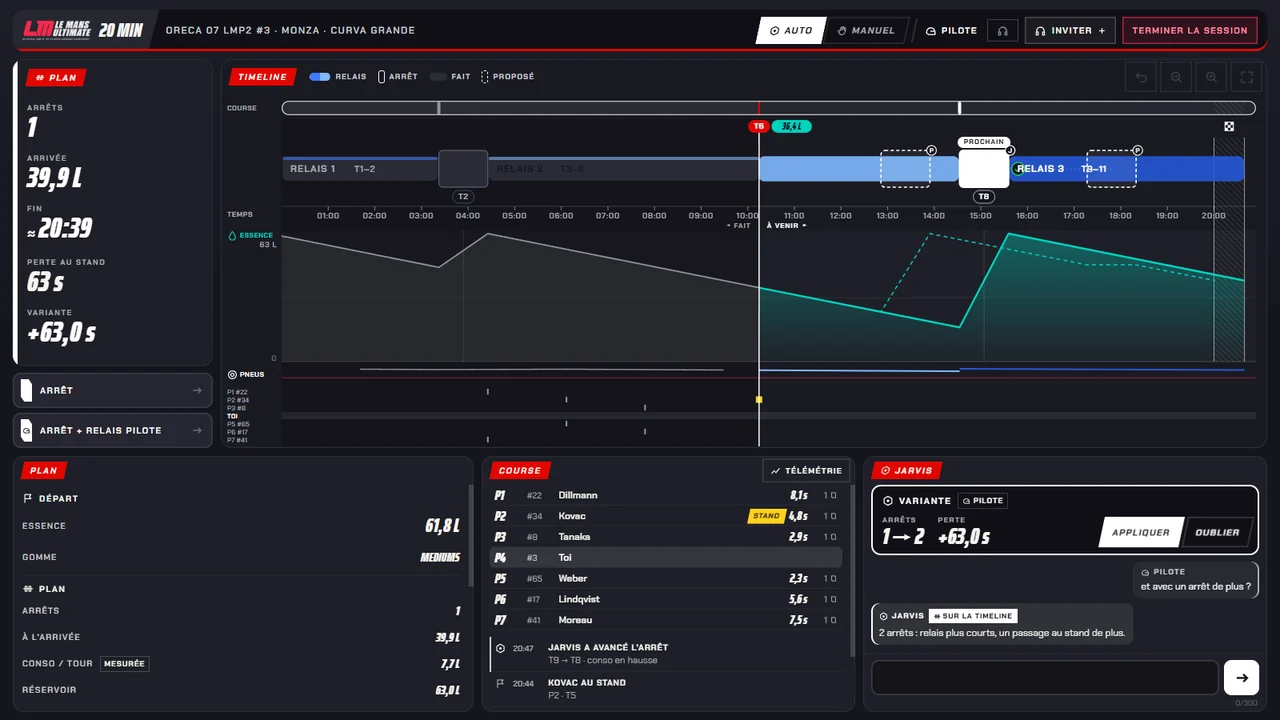Screen dimensions: 1280x720
Task: Add a stop with driver change via Arrêt + Relais Pilote
Action: coord(113,431)
